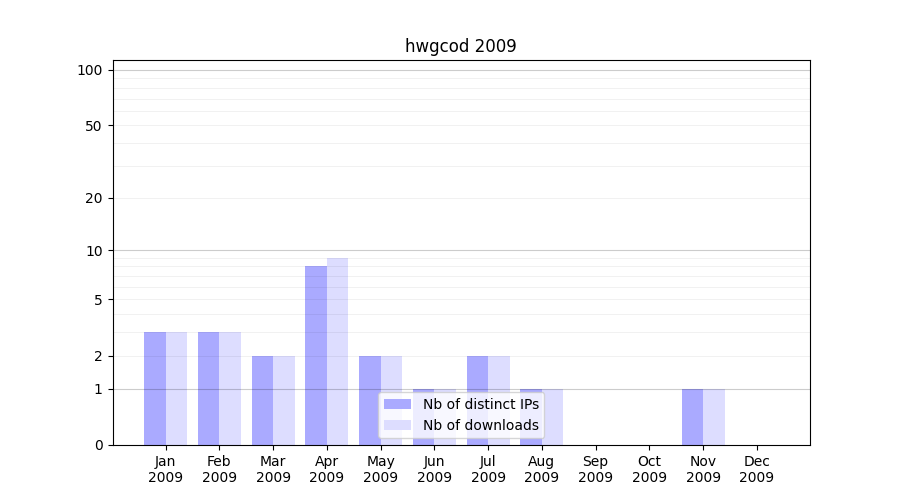
Task: Click the 'Nb of downloads' legend label
Action: 480,425
